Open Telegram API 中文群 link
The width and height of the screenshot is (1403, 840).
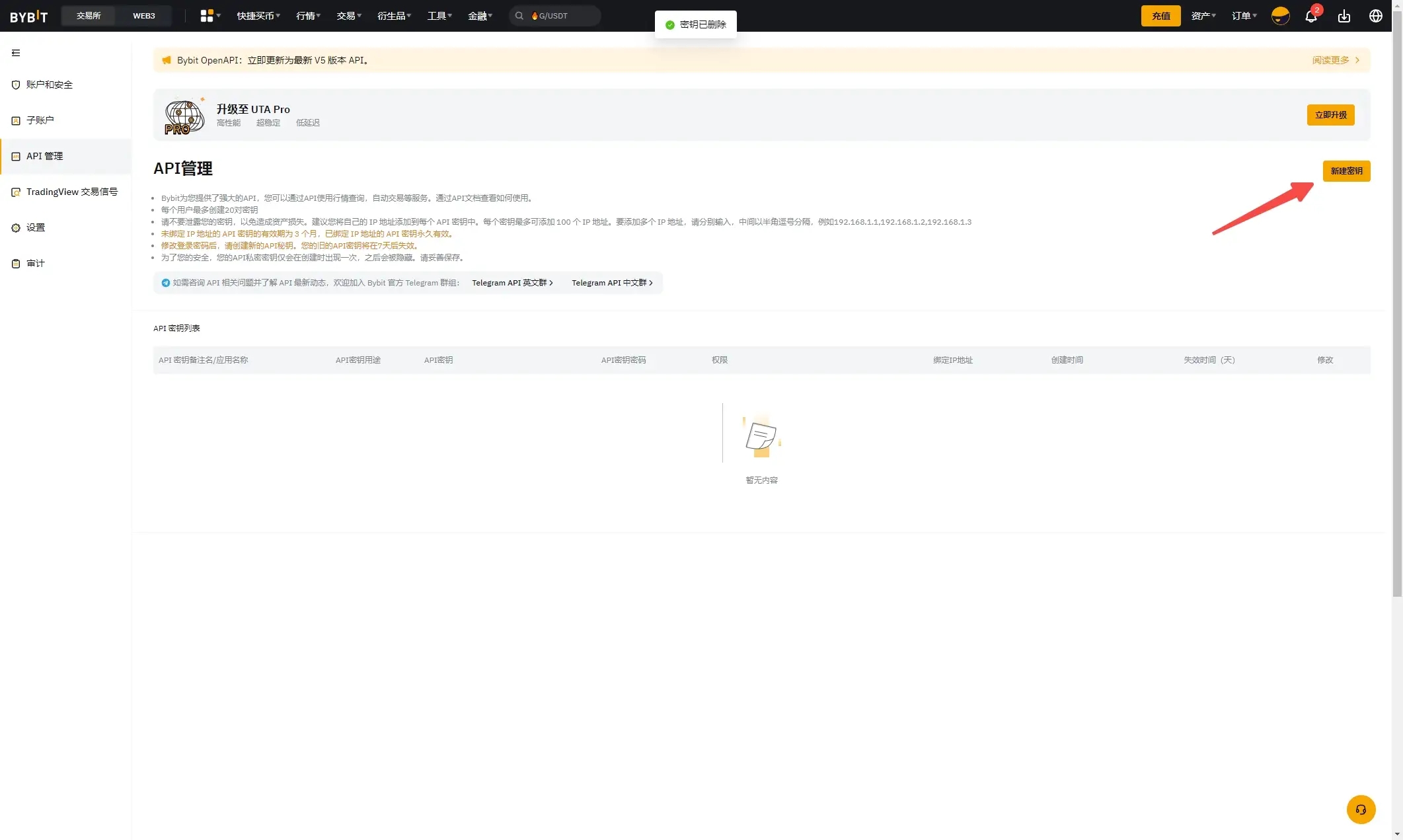(x=611, y=283)
